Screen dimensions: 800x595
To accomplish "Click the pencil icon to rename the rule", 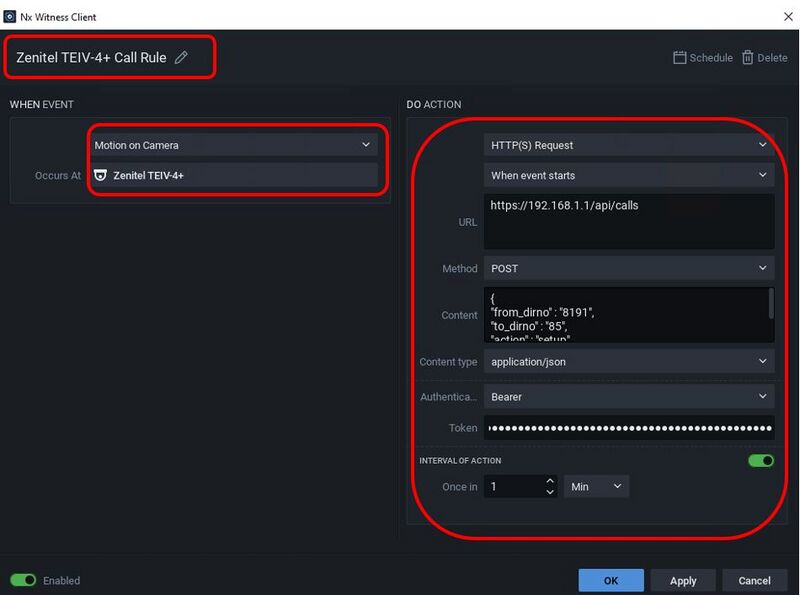I will 181,58.
